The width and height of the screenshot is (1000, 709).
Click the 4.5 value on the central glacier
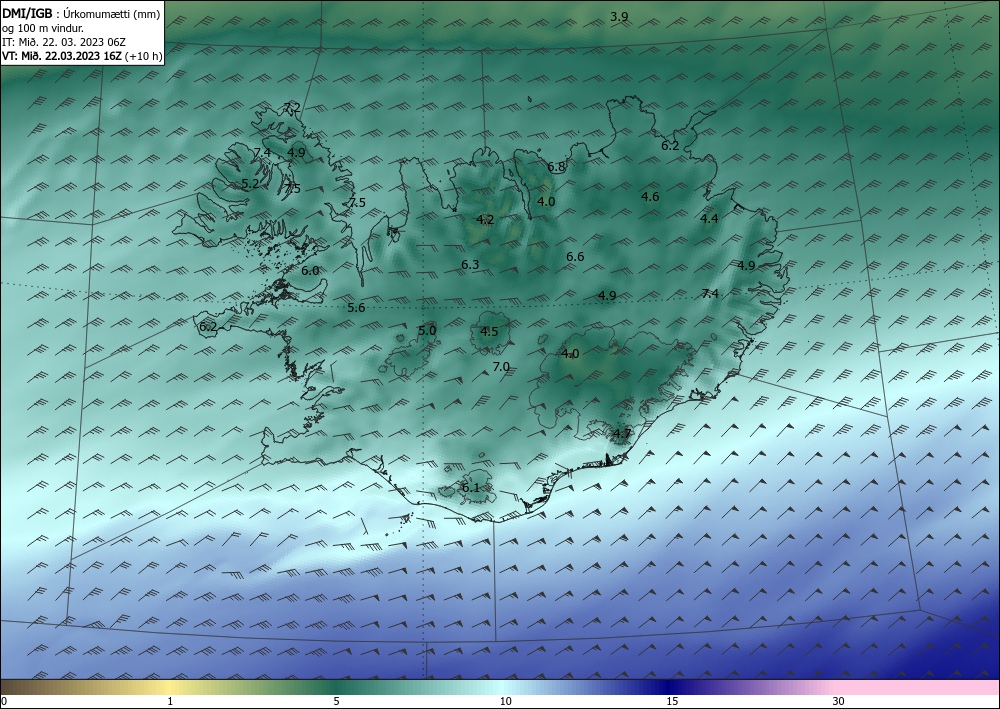click(x=489, y=332)
